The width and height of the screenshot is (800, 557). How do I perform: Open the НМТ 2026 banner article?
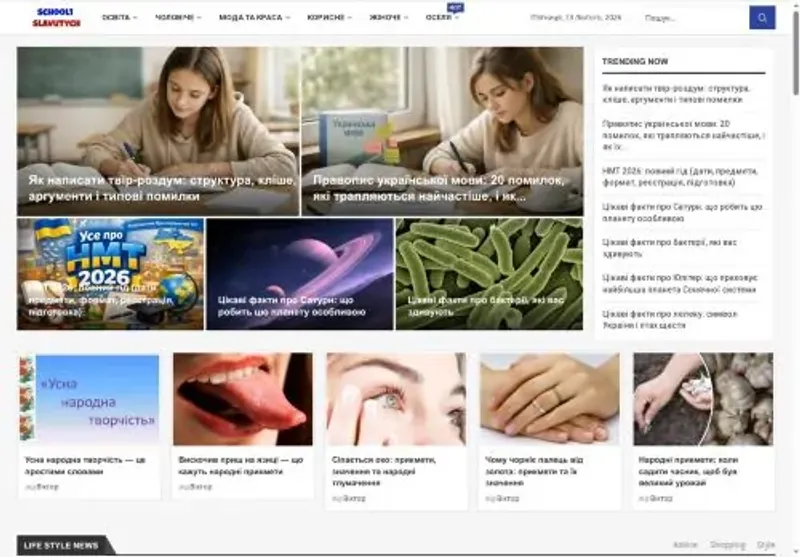point(110,273)
